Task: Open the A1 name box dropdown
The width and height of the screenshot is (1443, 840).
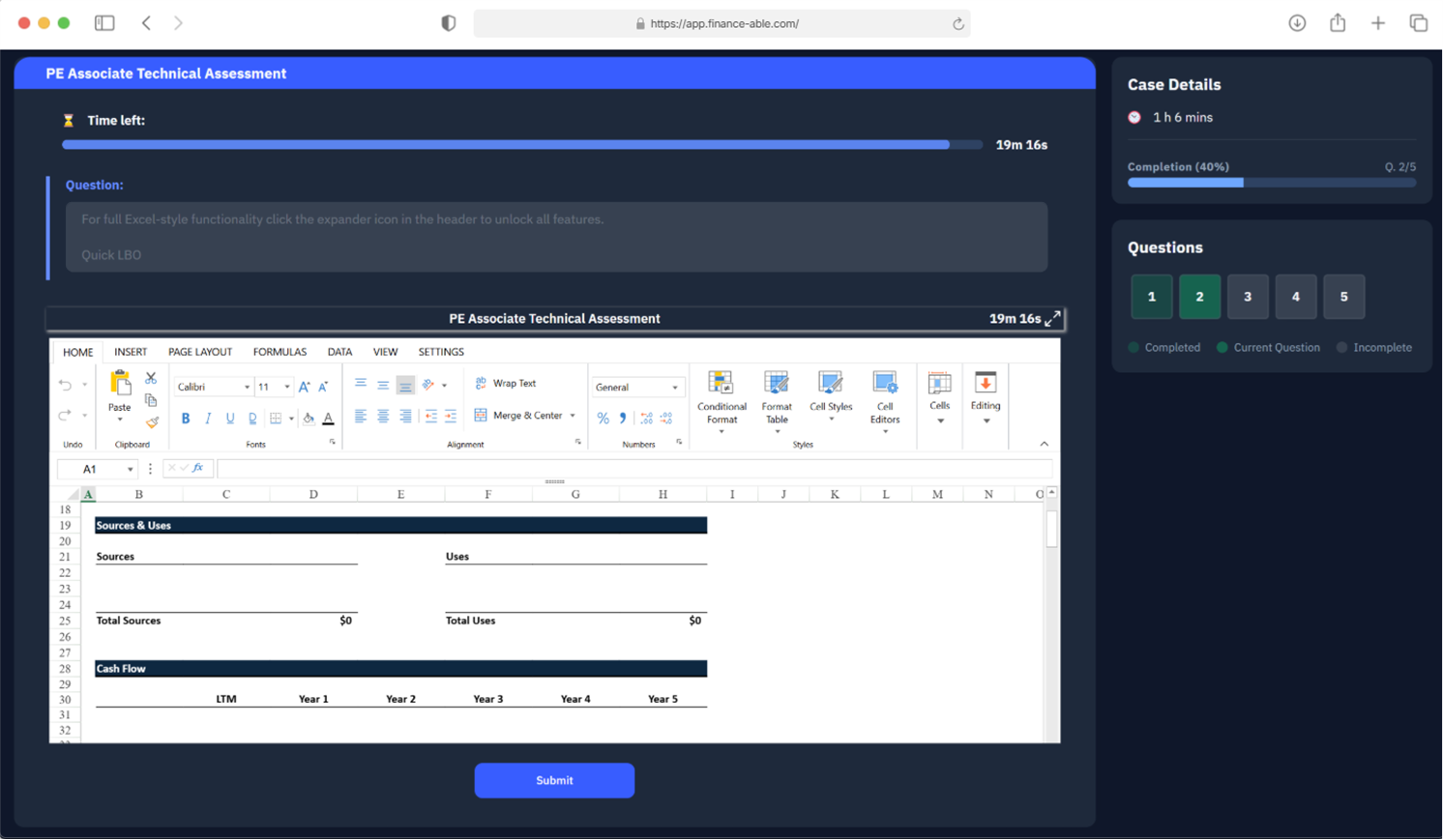Action: pyautogui.click(x=131, y=470)
